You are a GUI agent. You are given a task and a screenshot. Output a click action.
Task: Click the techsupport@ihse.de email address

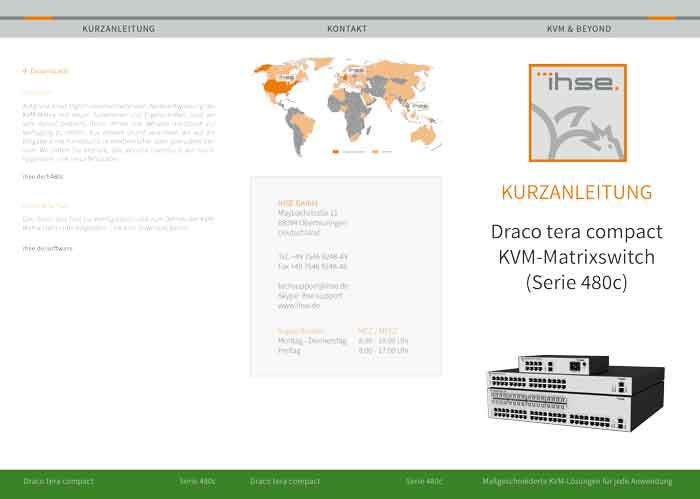coord(313,285)
